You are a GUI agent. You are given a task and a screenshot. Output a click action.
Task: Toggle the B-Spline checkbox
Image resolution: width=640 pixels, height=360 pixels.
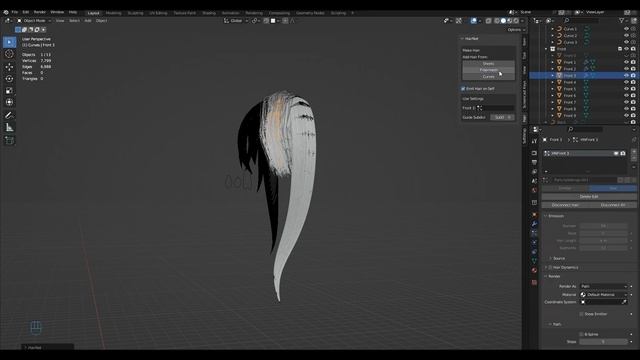click(582, 334)
